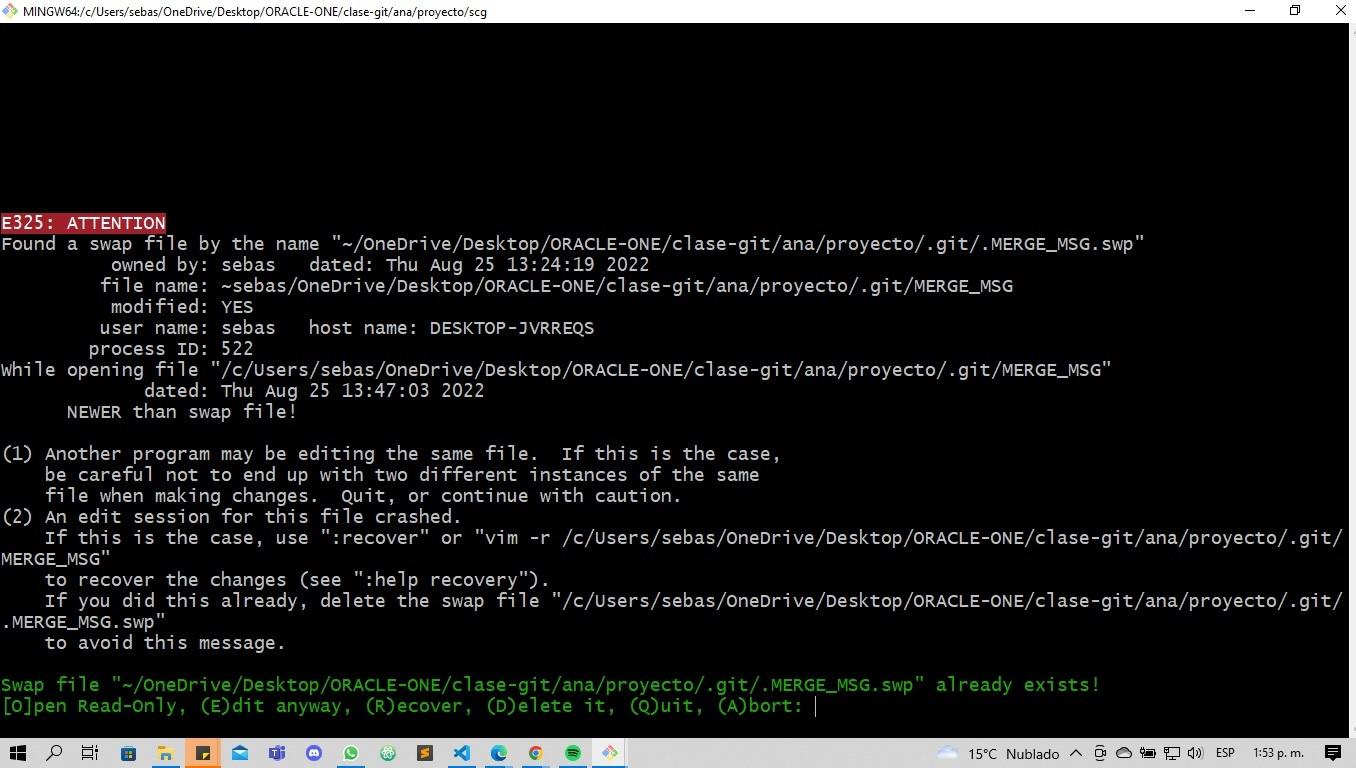Click the "process ID: 522" line
Viewport: 1356px width, 768px height.
(170, 349)
